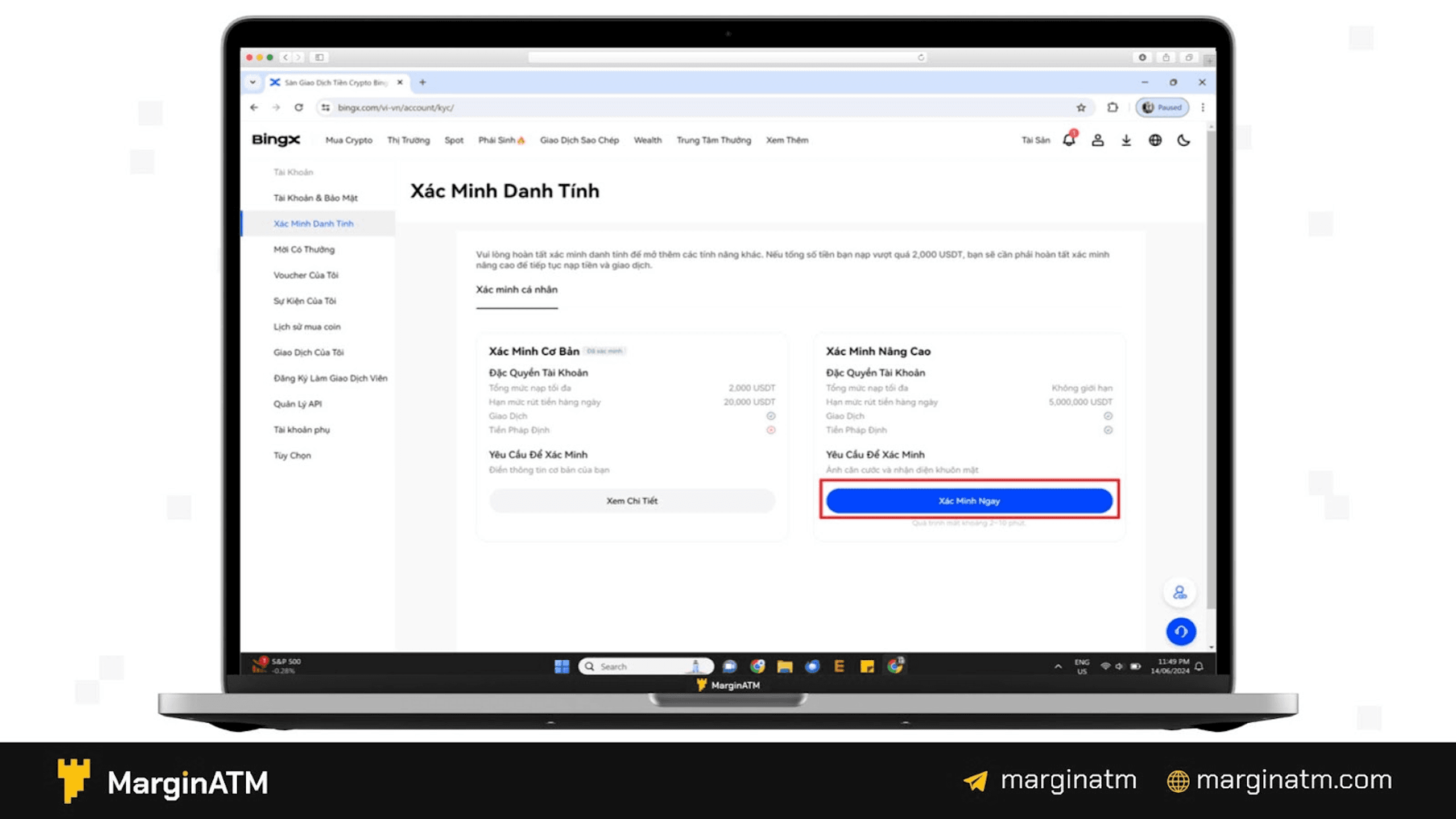Viewport: 1456px width, 819px height.
Task: Click Xác Minh Ngay button
Action: [969, 501]
